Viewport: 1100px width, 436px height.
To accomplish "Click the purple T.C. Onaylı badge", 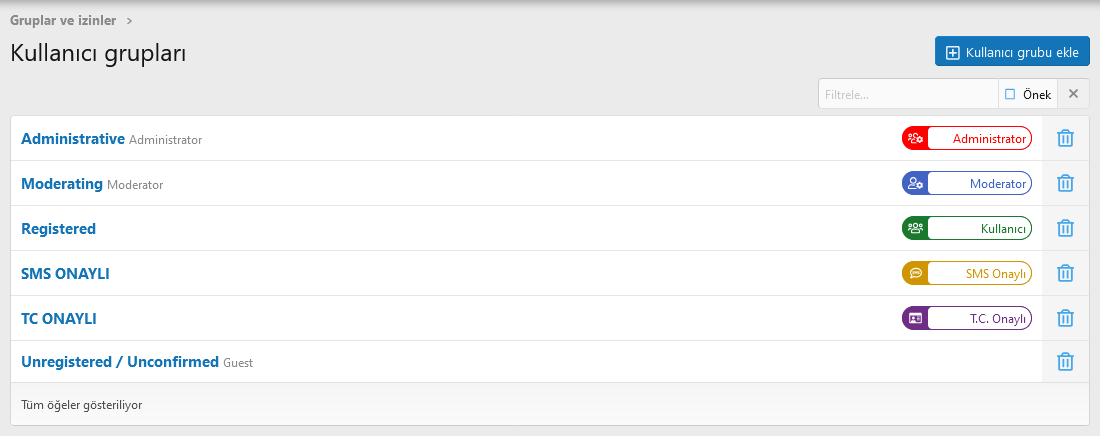I will [966, 318].
